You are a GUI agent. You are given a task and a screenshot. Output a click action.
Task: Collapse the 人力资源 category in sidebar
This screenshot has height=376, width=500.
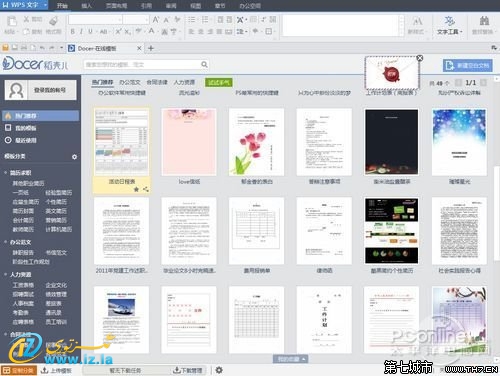tap(6, 274)
